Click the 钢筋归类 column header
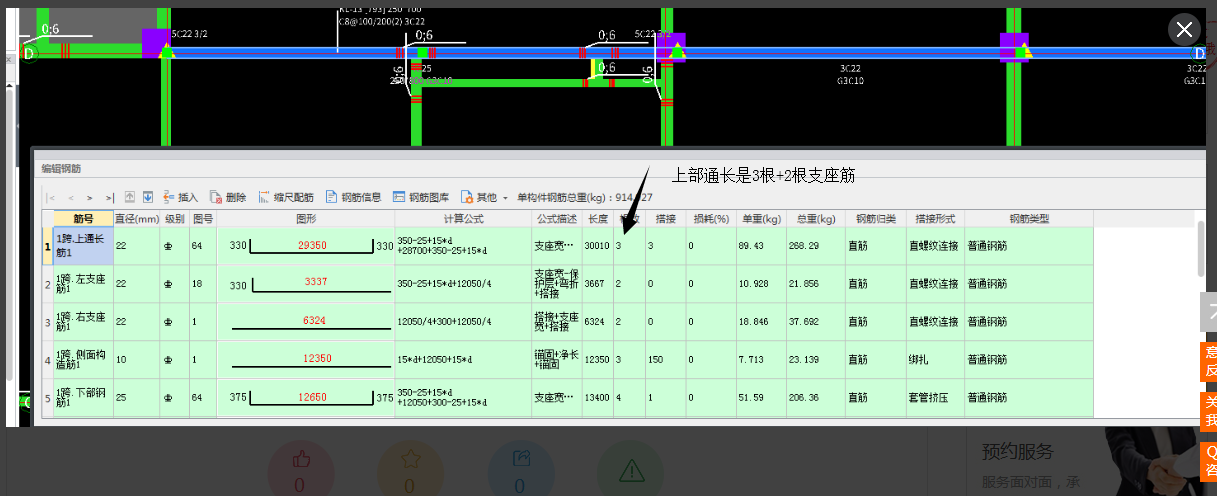This screenshot has height=496, width=1217. coord(875,218)
